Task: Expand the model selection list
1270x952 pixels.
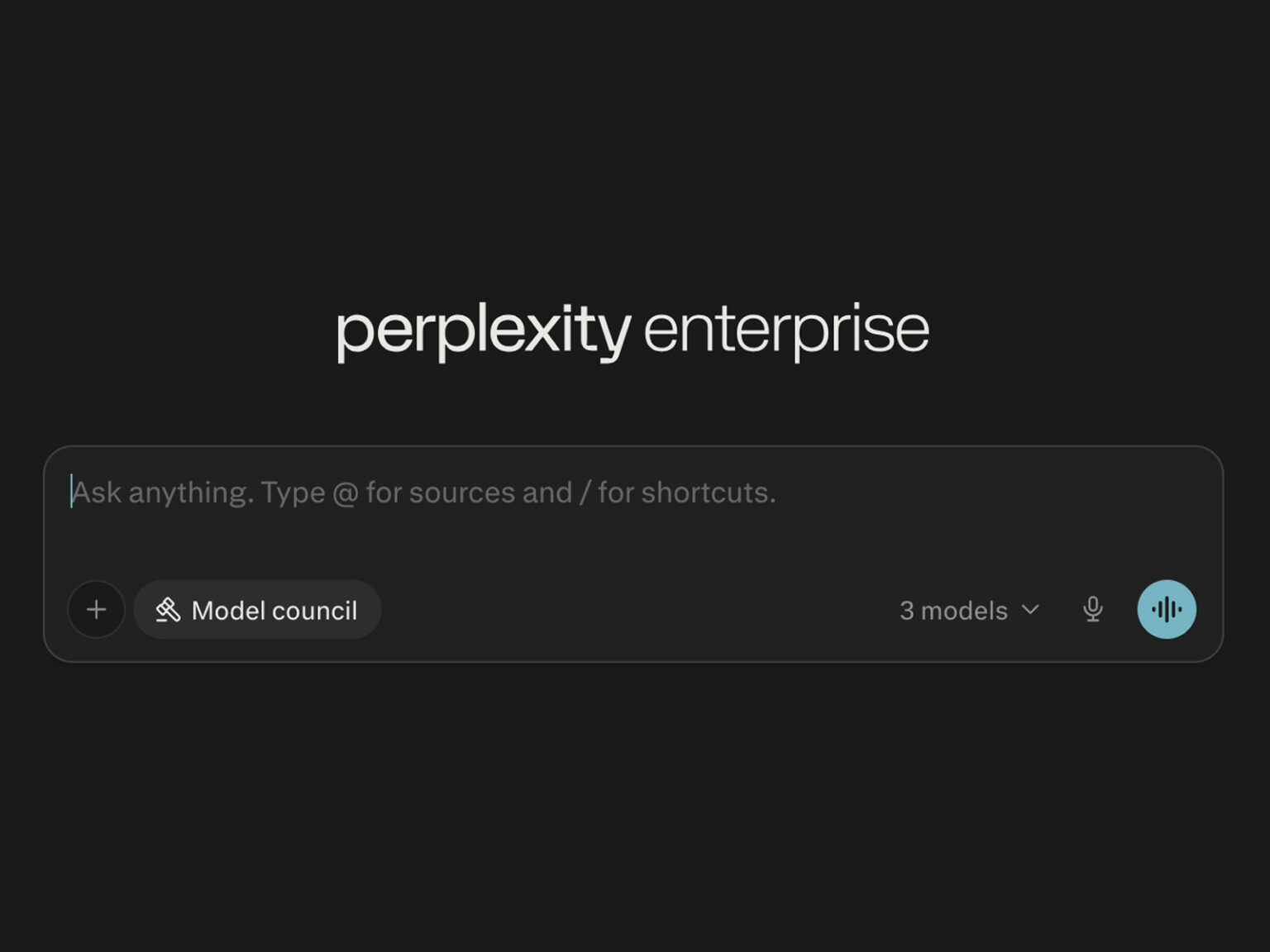Action: point(969,610)
